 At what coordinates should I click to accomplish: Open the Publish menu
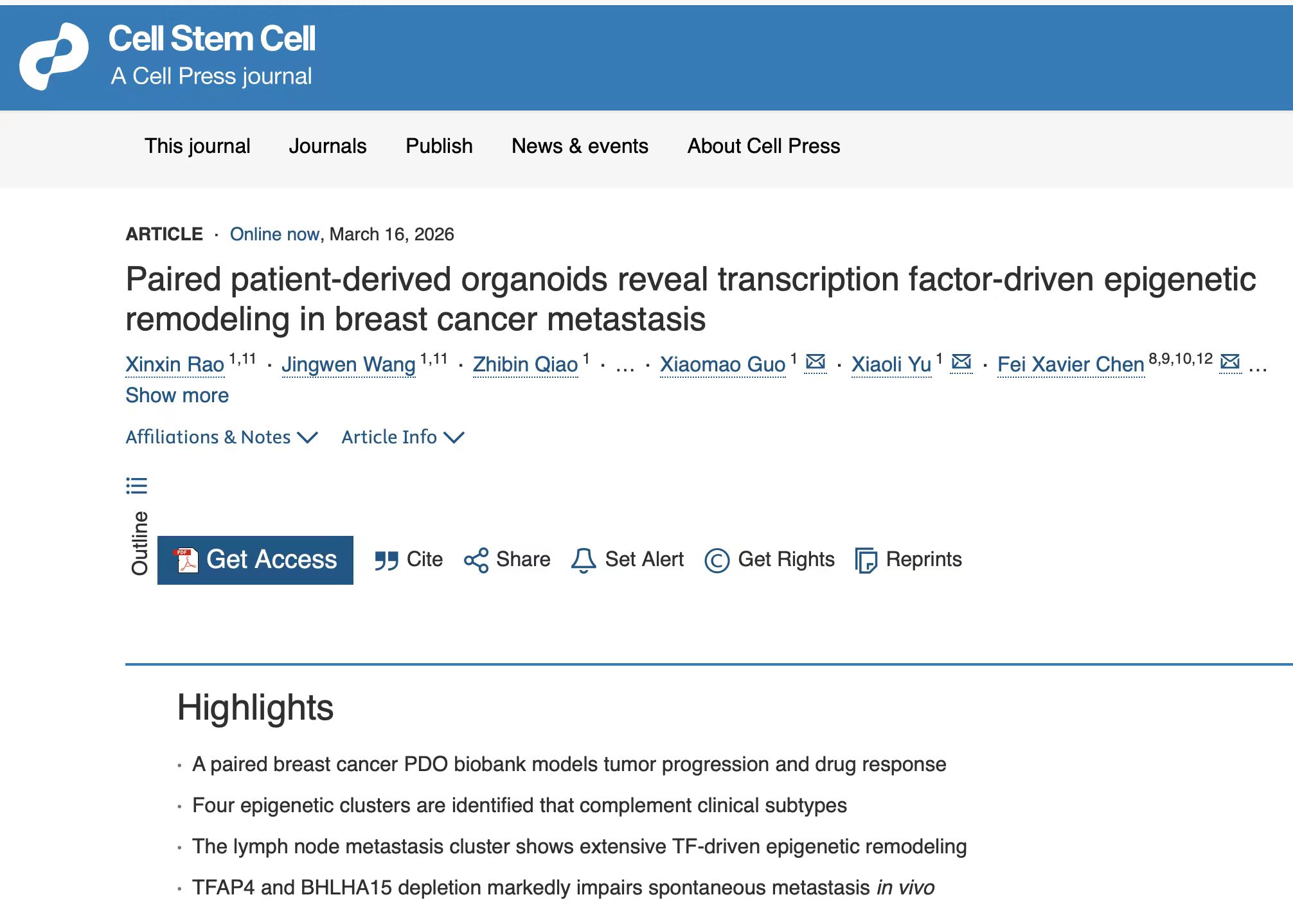pos(439,147)
